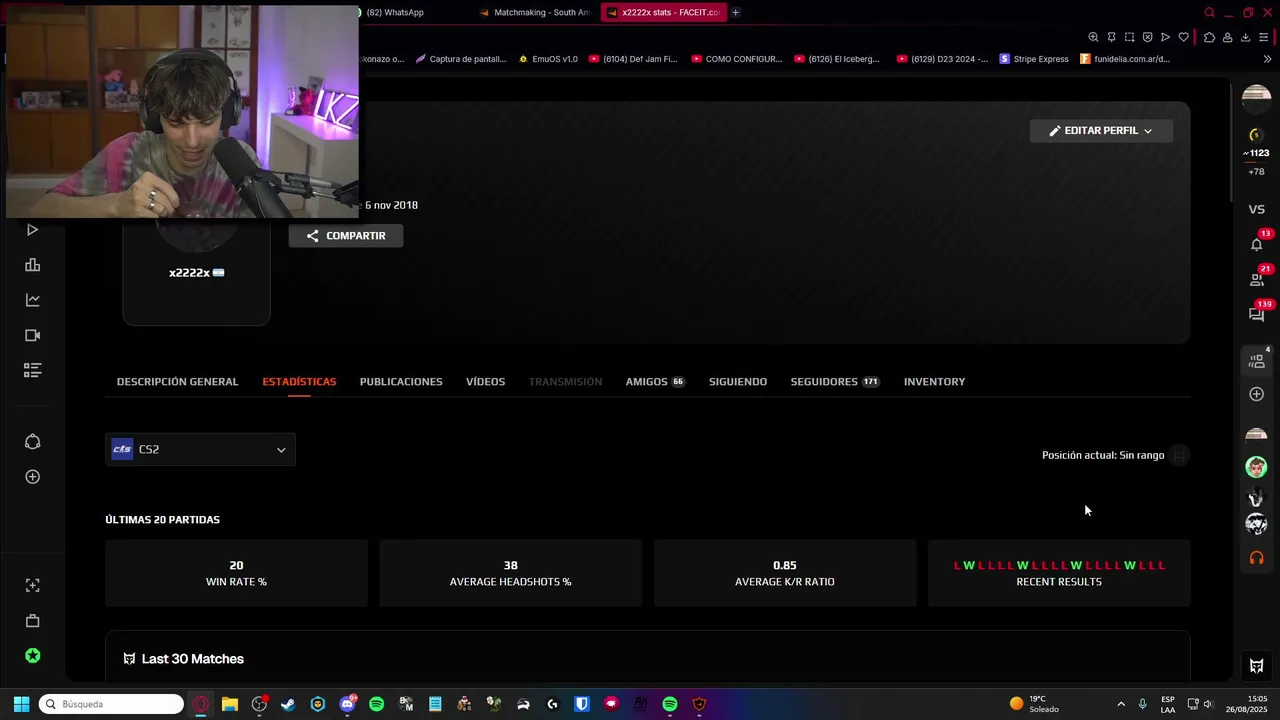Open the party lobby icon on right bar

pos(1257,361)
